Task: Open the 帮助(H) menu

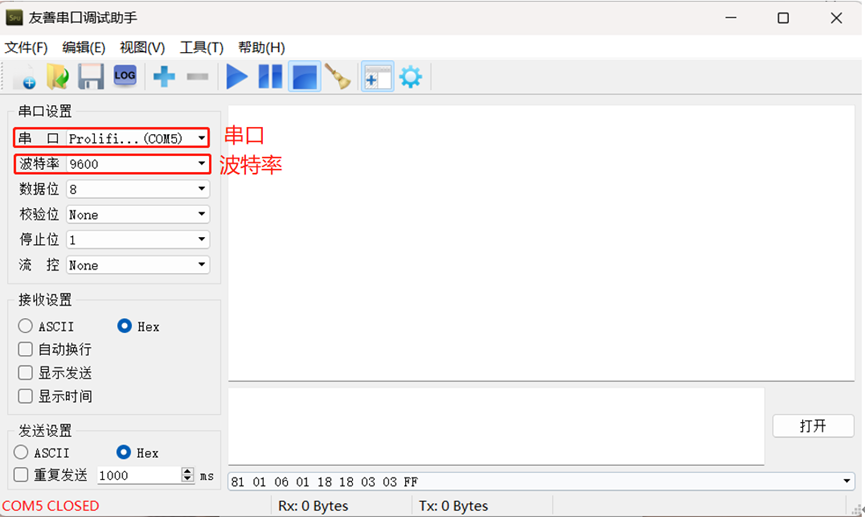Action: (x=261, y=47)
